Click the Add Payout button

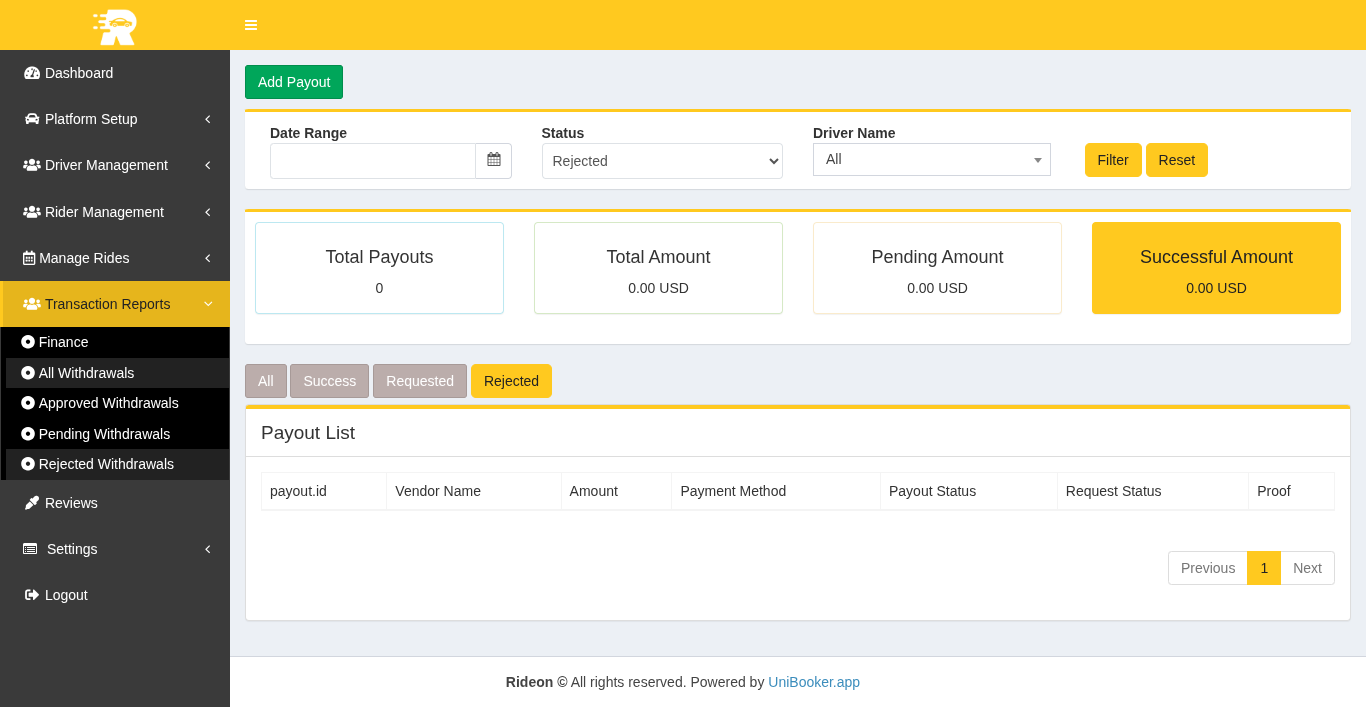click(294, 82)
